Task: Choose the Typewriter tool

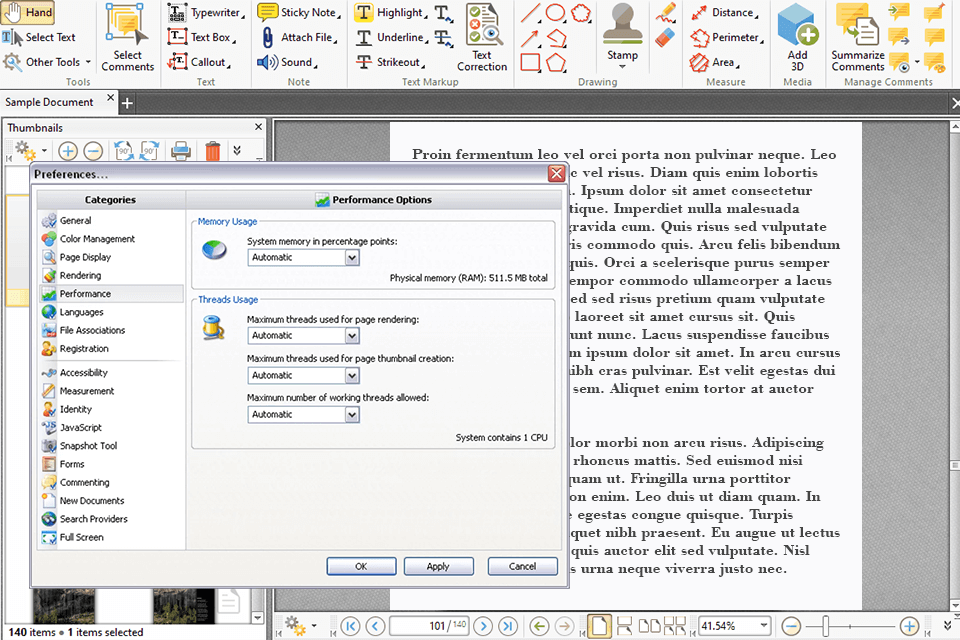Action: coord(206,13)
